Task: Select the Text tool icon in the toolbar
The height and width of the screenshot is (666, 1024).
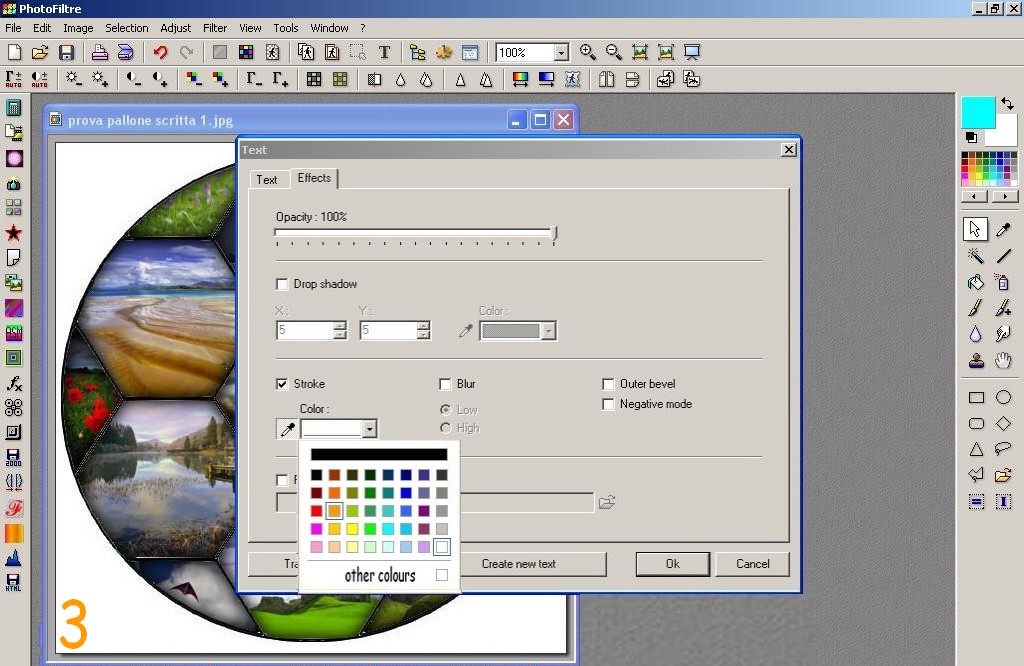Action: [384, 53]
